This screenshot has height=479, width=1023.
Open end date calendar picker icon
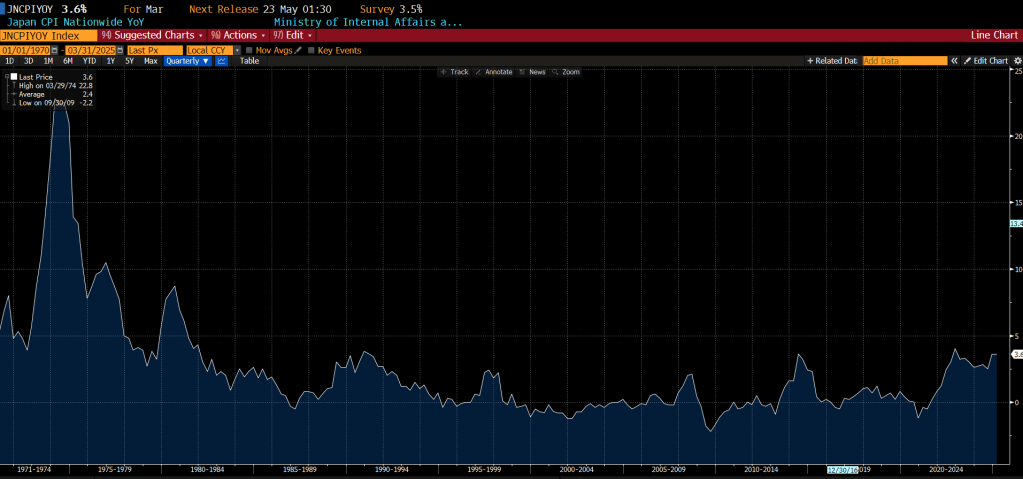click(120, 50)
